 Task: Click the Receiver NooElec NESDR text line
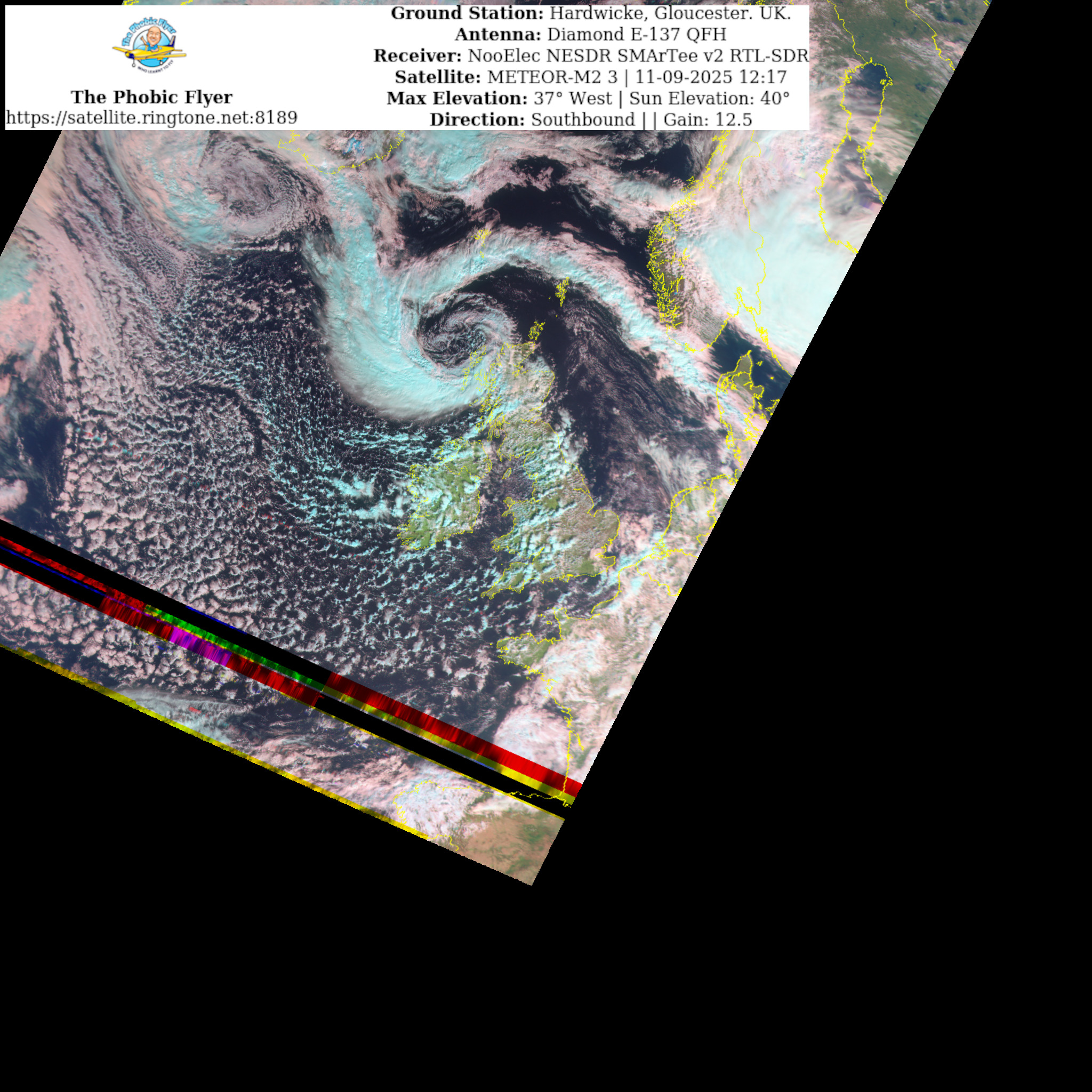(x=590, y=56)
